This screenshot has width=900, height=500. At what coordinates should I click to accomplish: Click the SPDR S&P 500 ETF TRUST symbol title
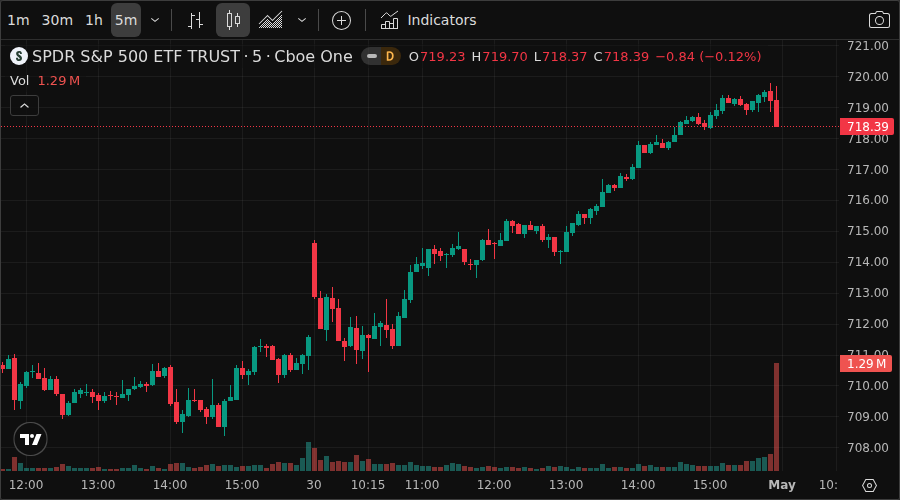tap(192, 56)
